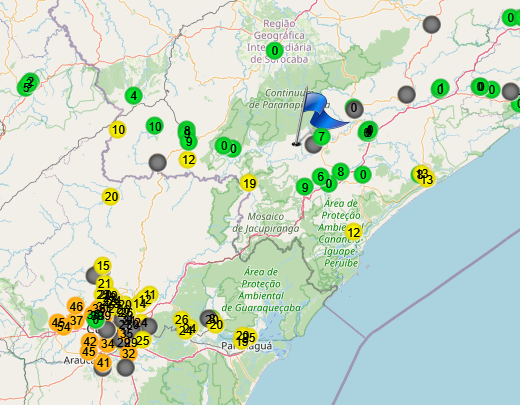Open the yellow 13 marker near the coast
This screenshot has height=405, width=520.
pos(427,179)
